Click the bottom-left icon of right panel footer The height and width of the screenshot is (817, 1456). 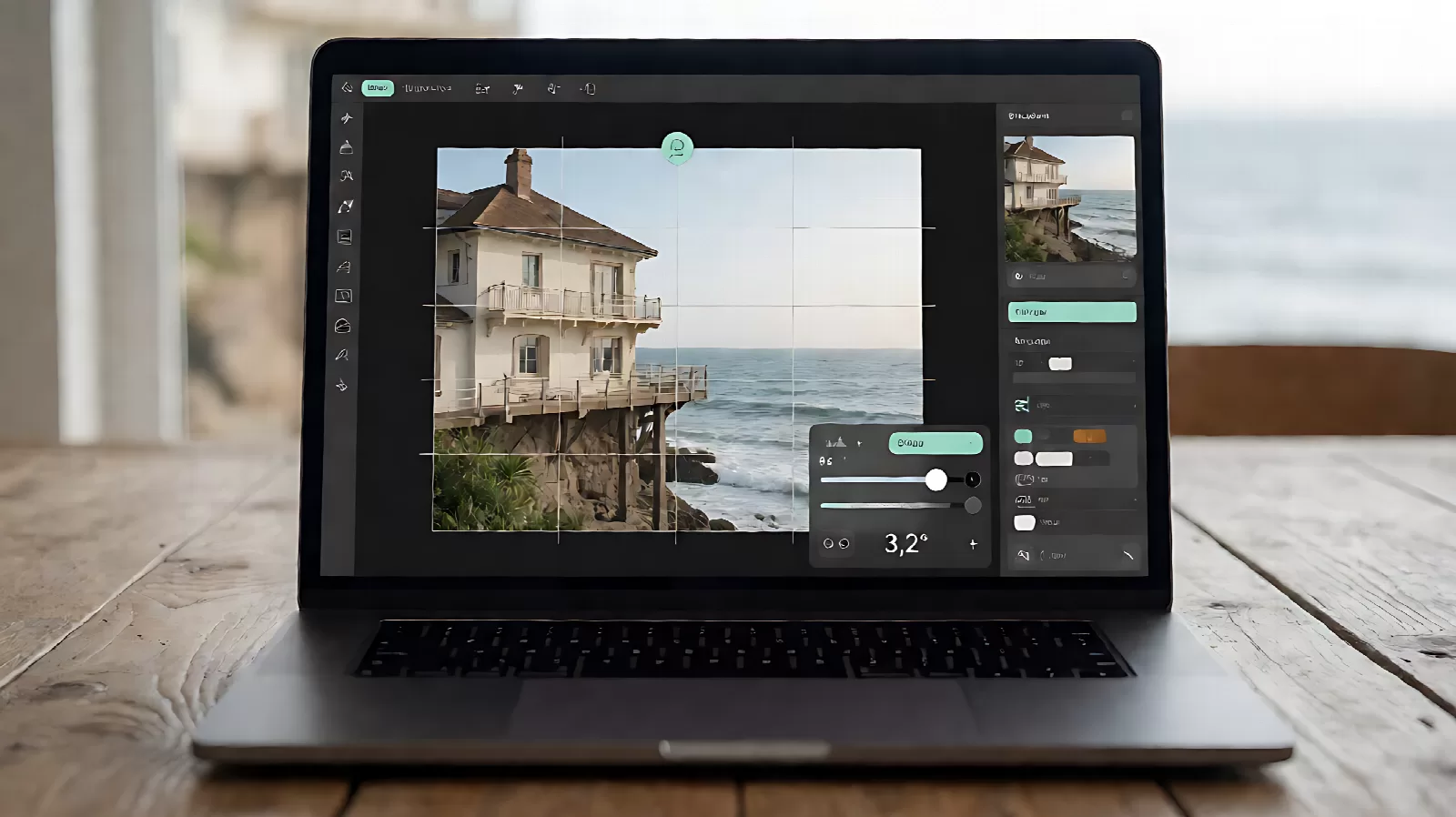(1023, 555)
